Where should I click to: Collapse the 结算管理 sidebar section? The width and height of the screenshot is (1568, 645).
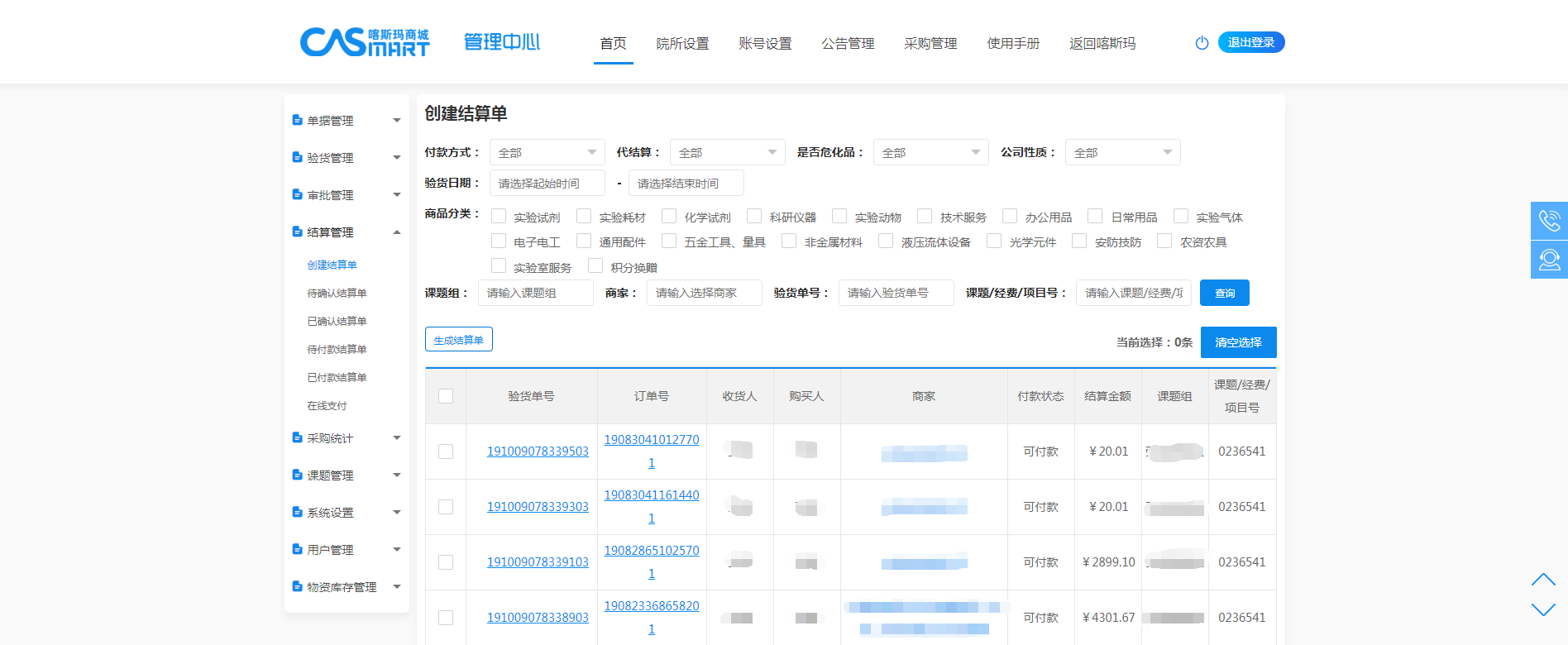pos(397,232)
